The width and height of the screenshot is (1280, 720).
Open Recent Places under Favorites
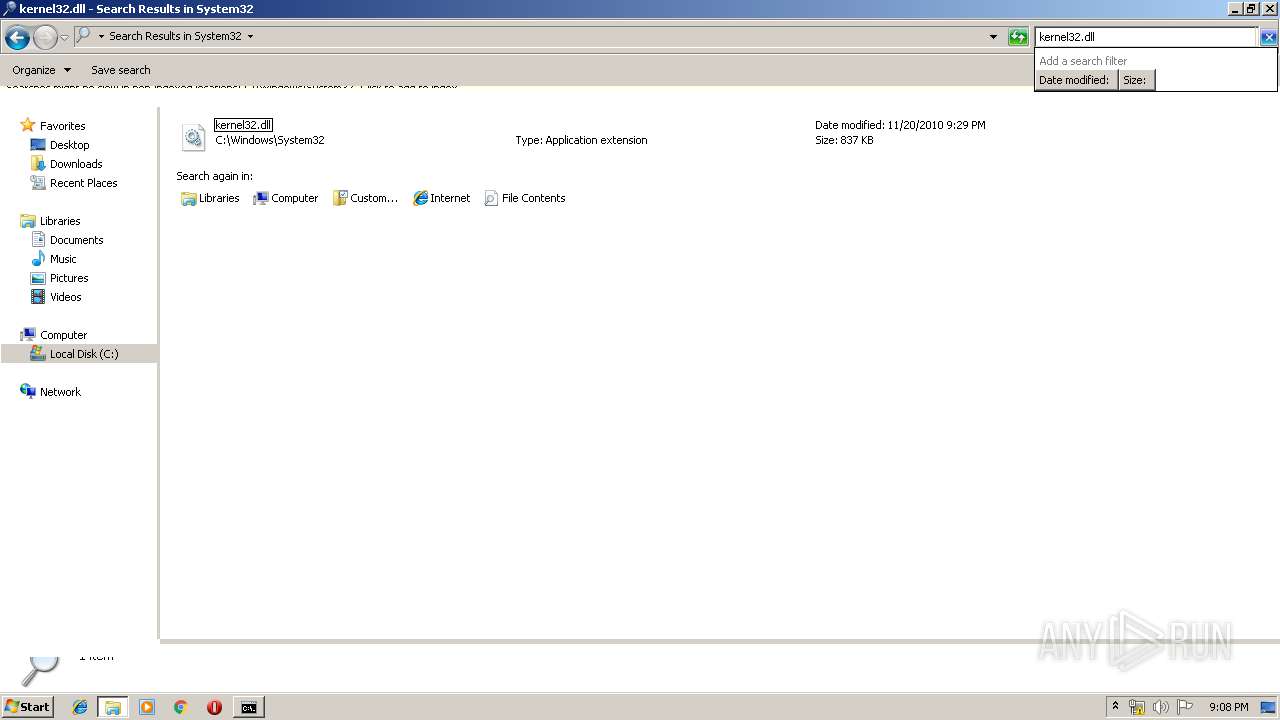pyautogui.click(x=83, y=183)
